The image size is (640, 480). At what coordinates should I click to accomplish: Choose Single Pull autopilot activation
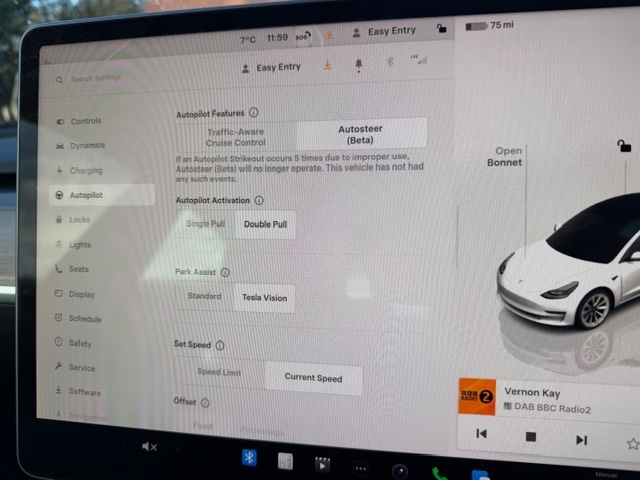tap(206, 224)
